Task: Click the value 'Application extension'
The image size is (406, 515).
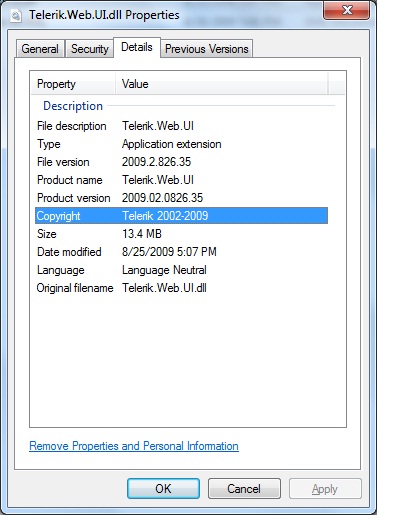Action: coord(172,144)
